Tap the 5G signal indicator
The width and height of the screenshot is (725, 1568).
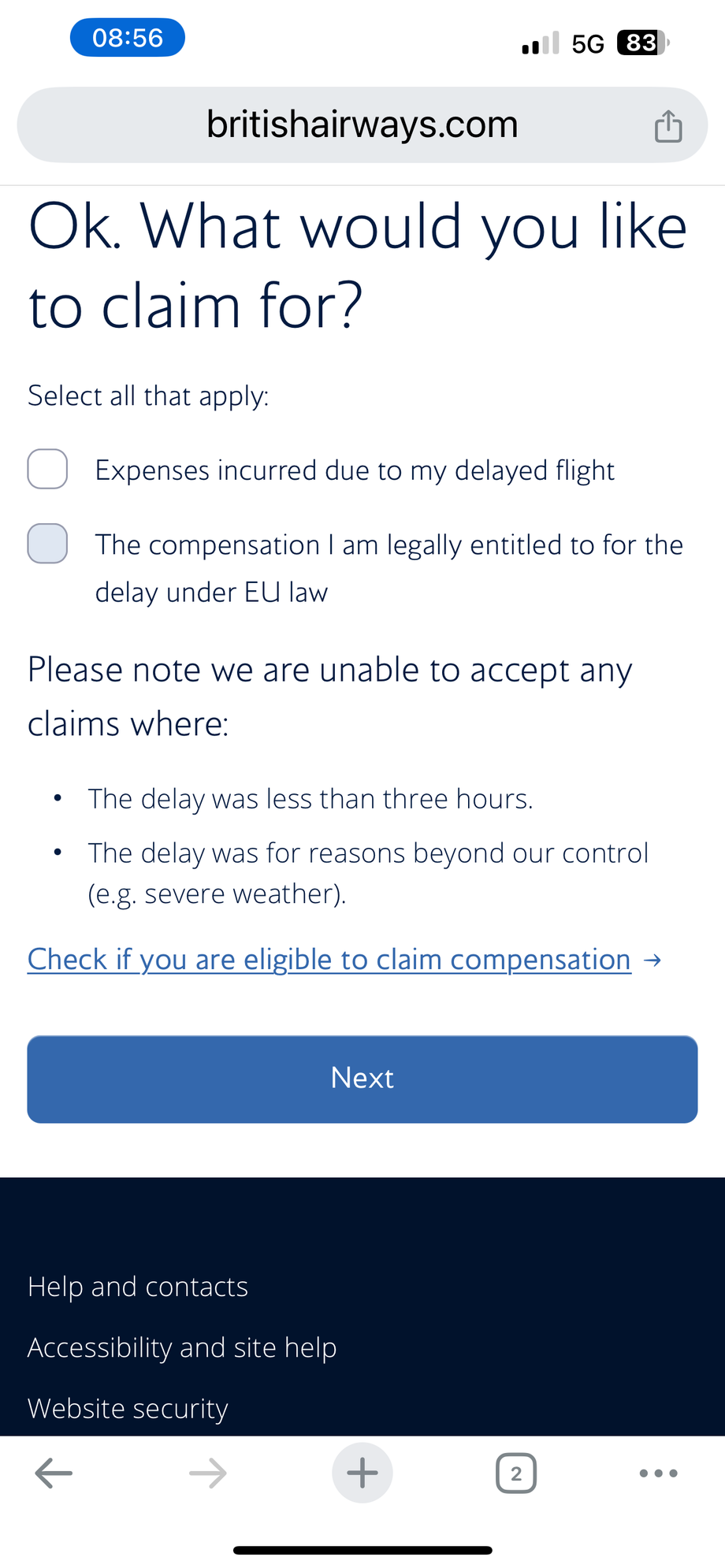pyautogui.click(x=588, y=43)
